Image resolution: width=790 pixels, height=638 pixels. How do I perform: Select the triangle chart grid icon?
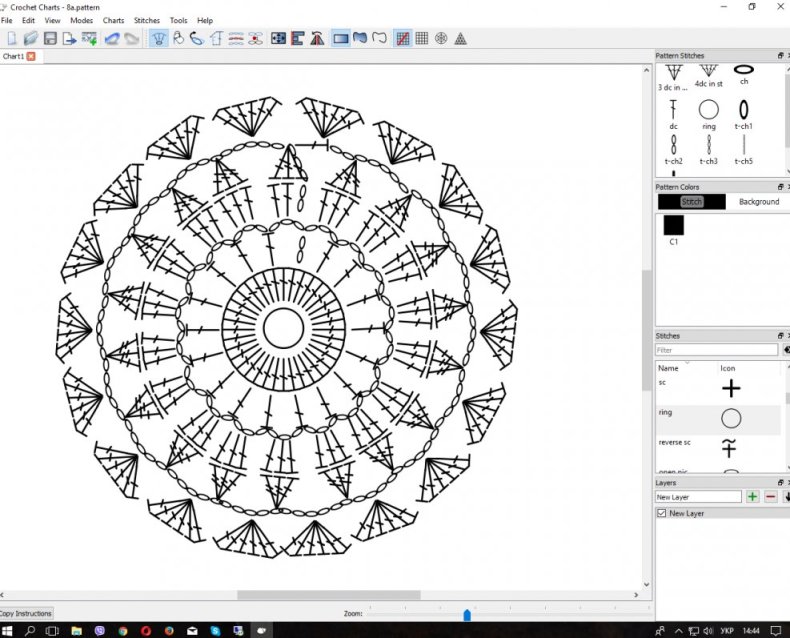point(460,38)
